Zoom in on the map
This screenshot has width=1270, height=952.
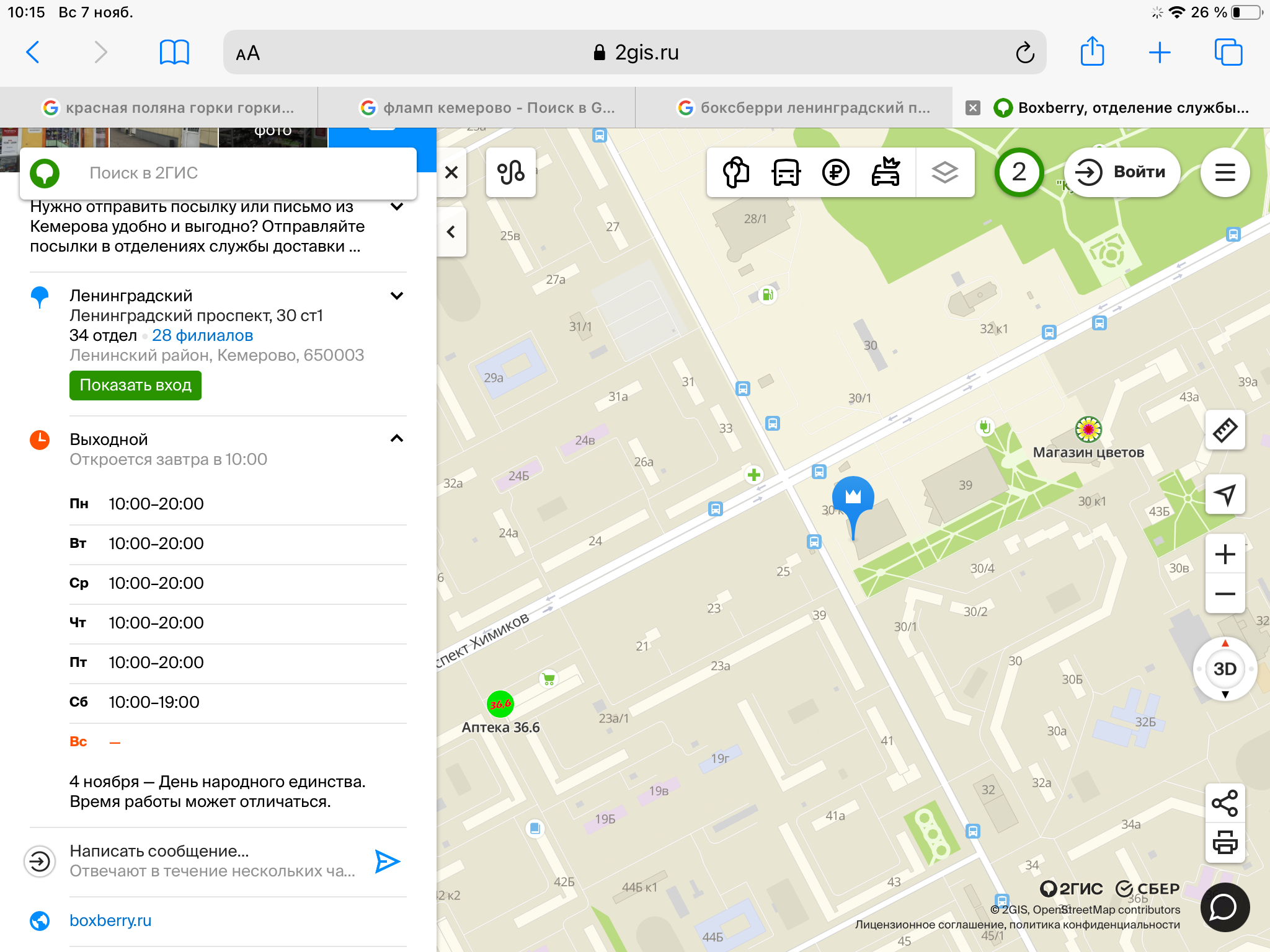[x=1225, y=554]
